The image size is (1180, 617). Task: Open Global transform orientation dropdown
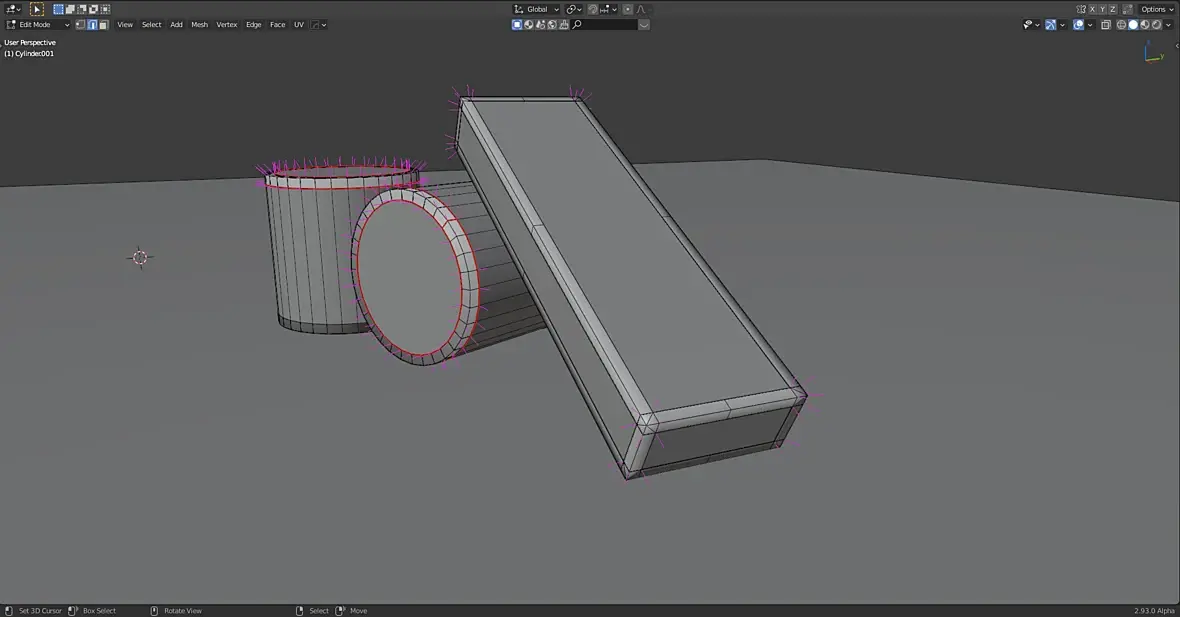(536, 9)
